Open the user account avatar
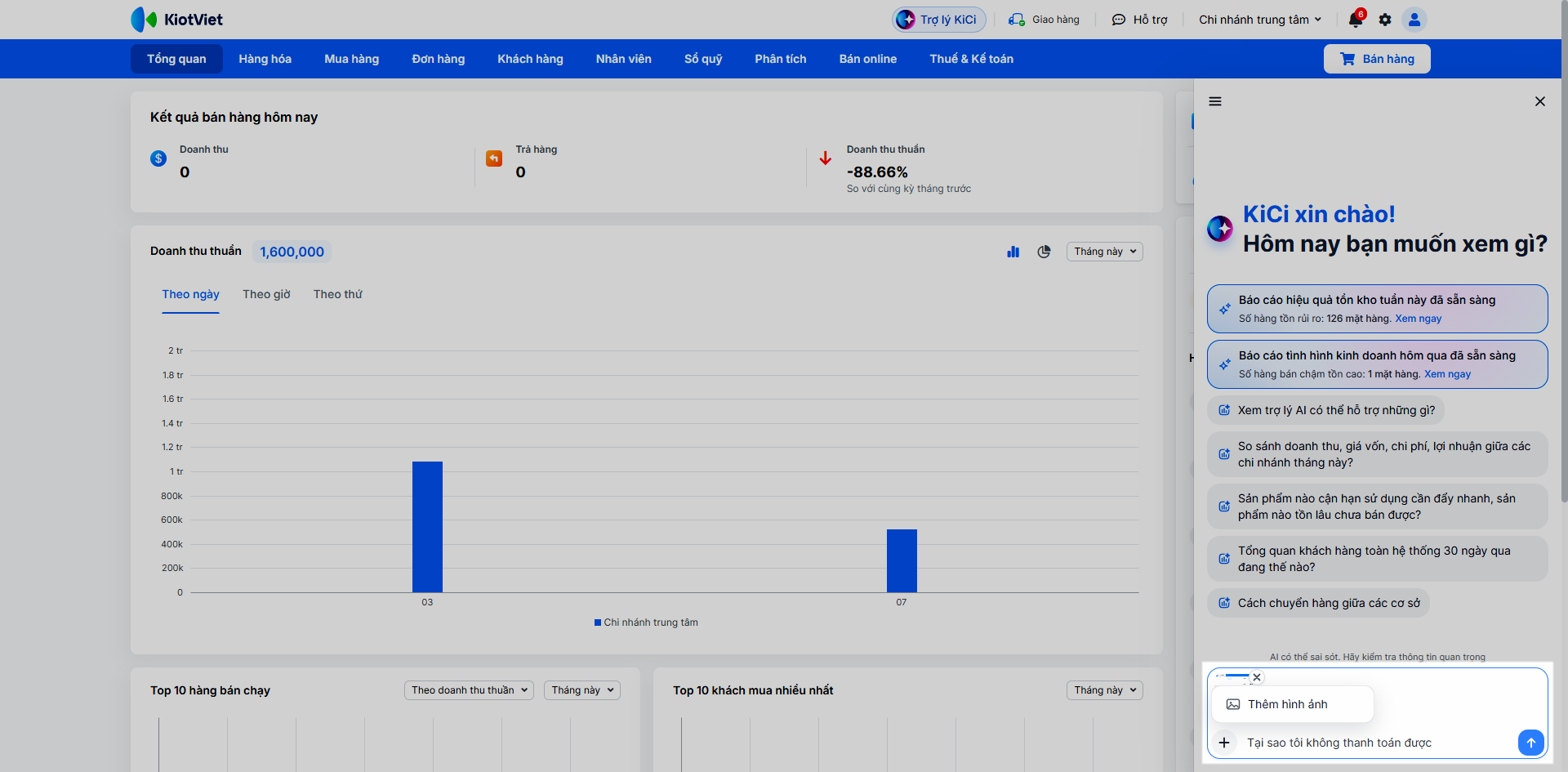1568x772 pixels. [x=1414, y=20]
